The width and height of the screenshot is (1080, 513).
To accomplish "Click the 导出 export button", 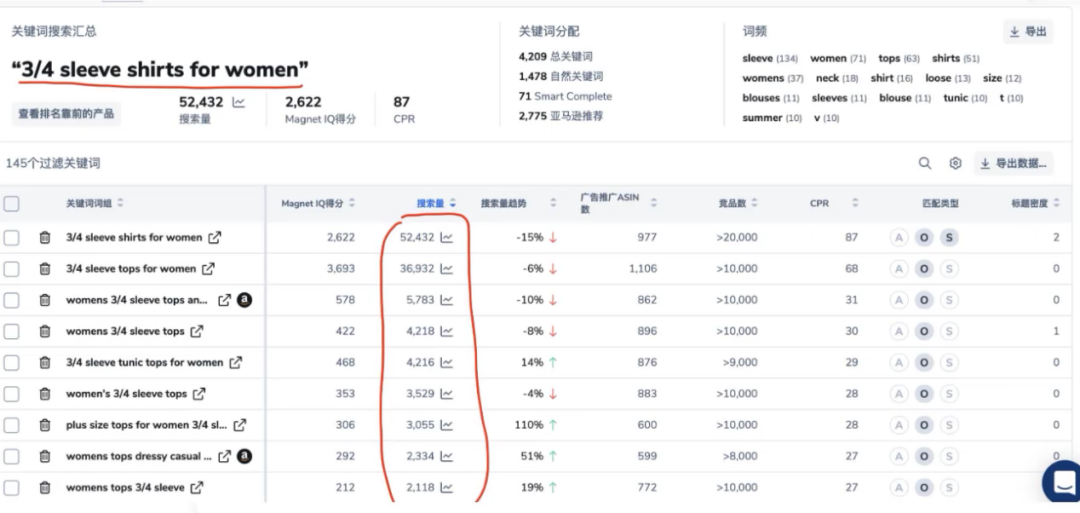I will pyautogui.click(x=1028, y=32).
